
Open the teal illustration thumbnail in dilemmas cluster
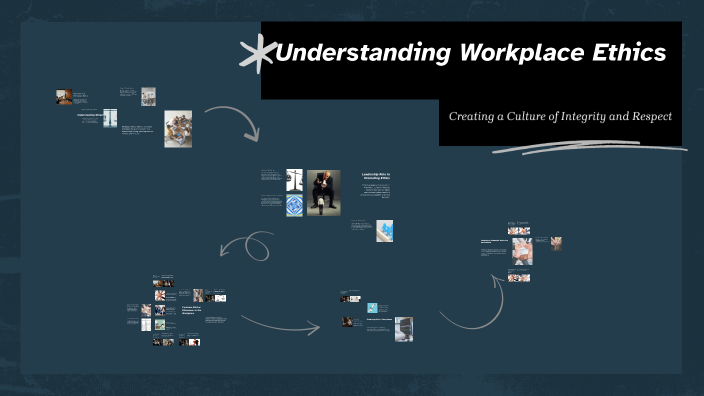pos(160,324)
